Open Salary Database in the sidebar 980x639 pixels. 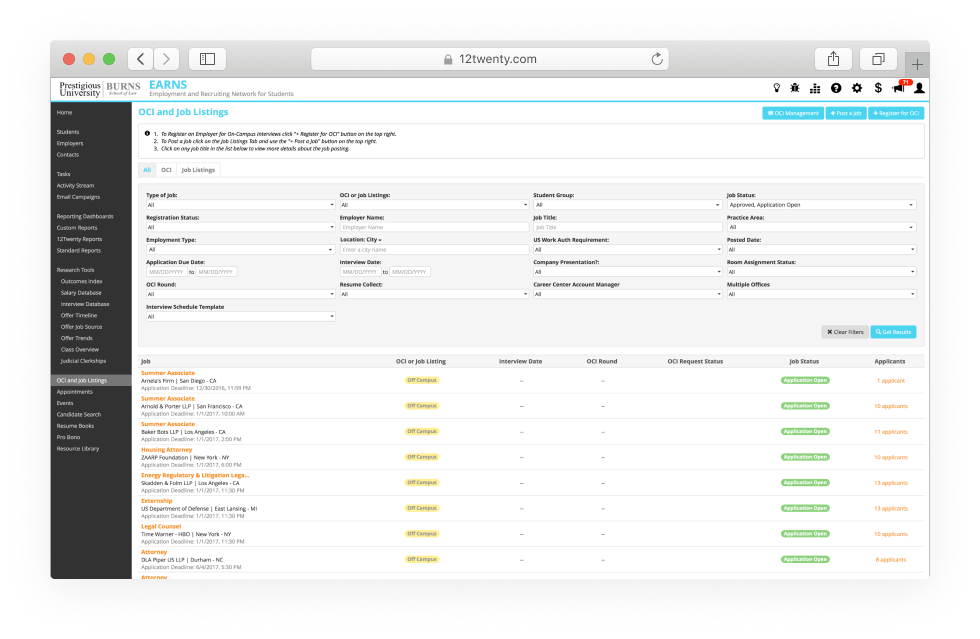(x=81, y=293)
